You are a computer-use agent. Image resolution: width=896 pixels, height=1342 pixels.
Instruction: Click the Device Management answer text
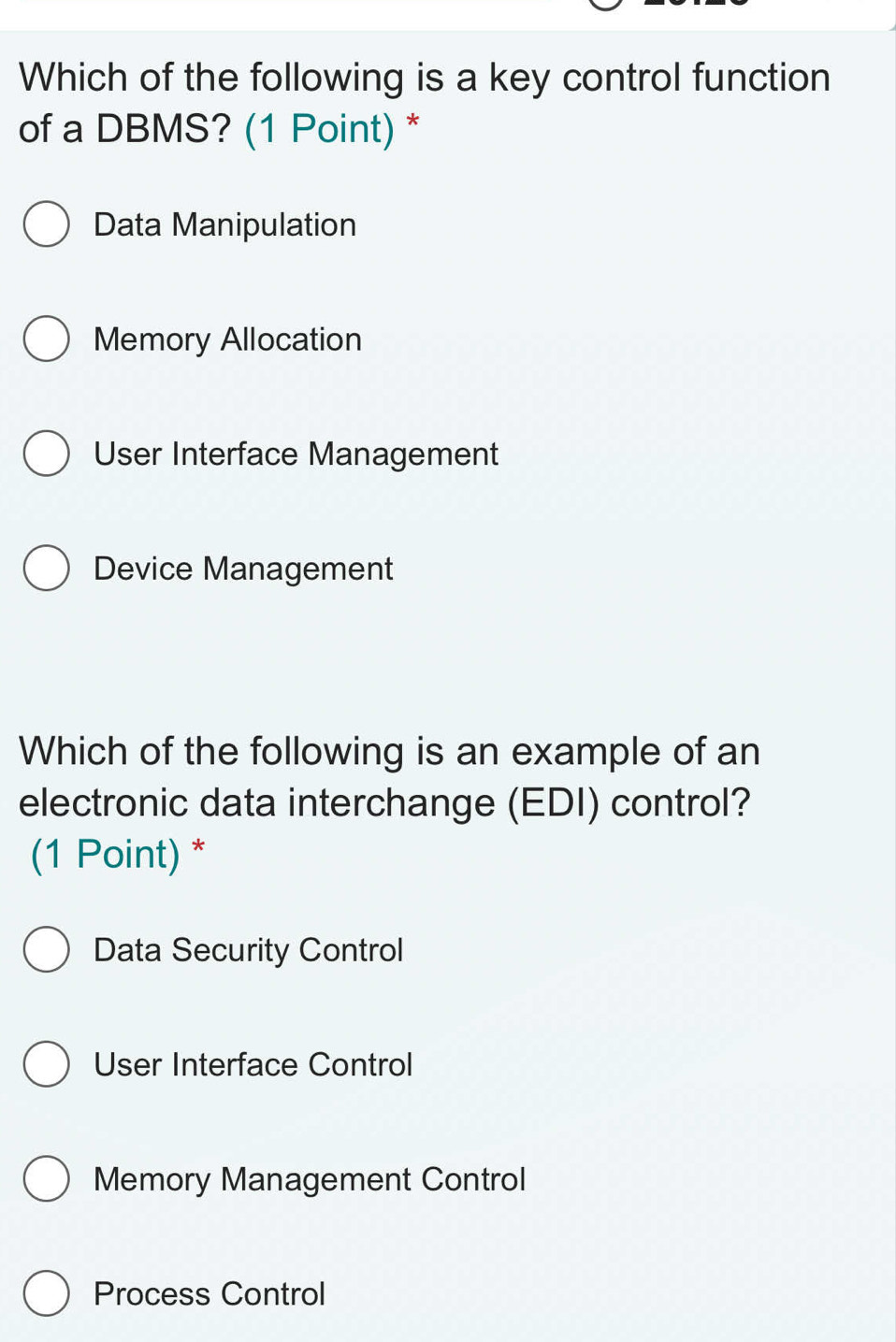(242, 568)
